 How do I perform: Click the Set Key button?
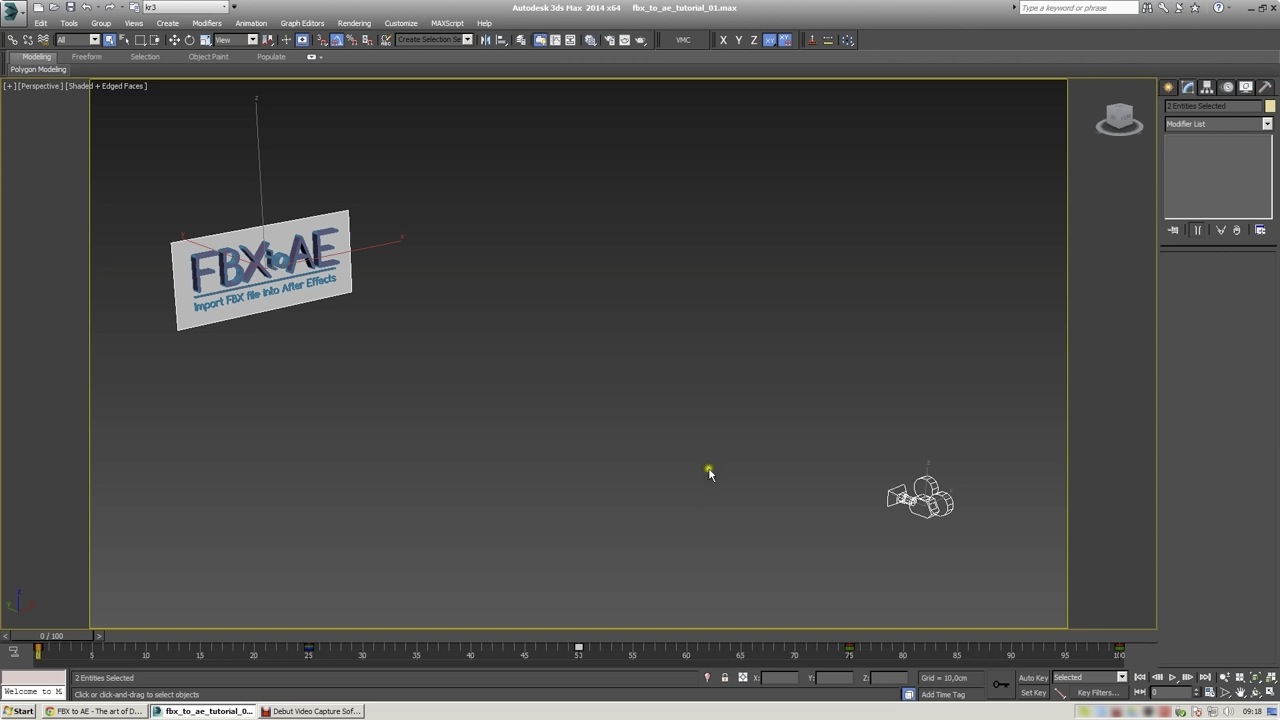(1033, 693)
